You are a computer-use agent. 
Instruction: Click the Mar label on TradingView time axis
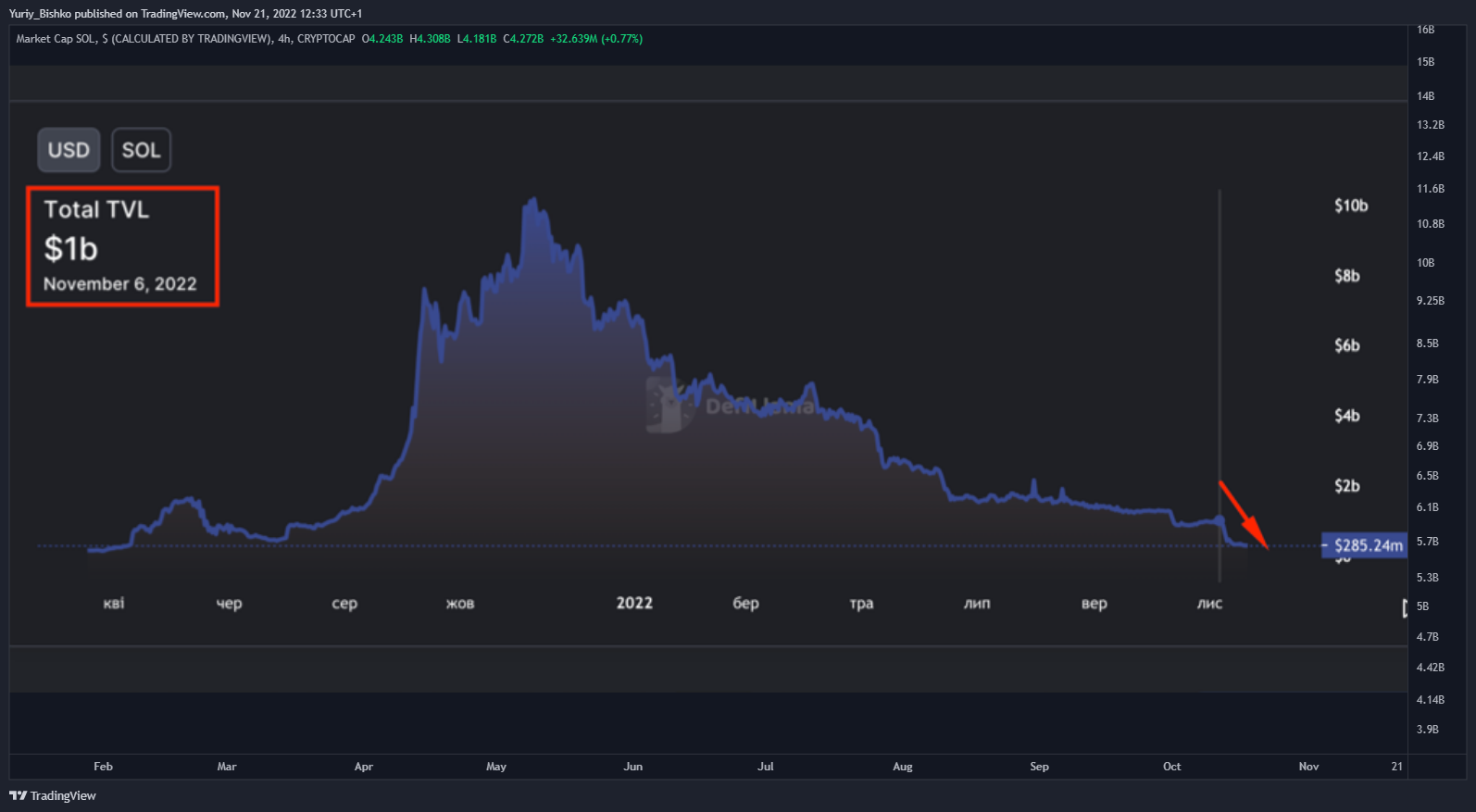(x=227, y=767)
